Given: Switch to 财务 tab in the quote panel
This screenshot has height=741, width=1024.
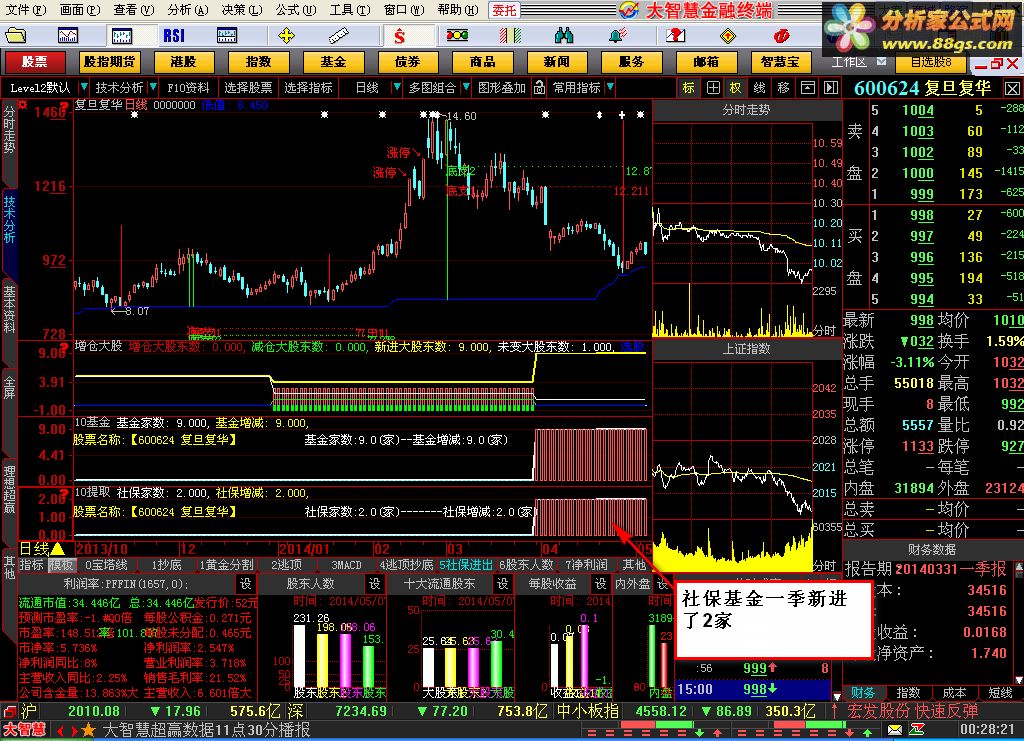Looking at the screenshot, I should (x=863, y=693).
